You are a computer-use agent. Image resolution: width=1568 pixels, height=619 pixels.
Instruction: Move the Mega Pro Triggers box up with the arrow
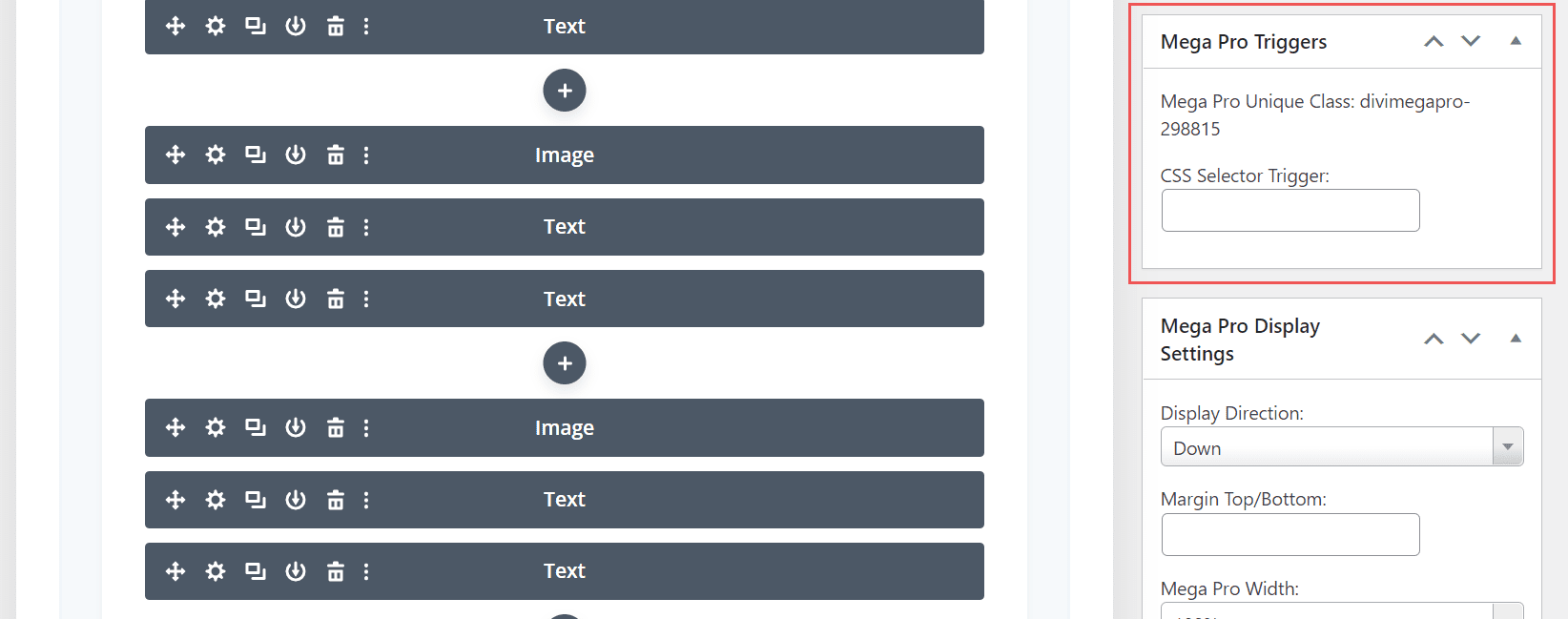(1434, 41)
